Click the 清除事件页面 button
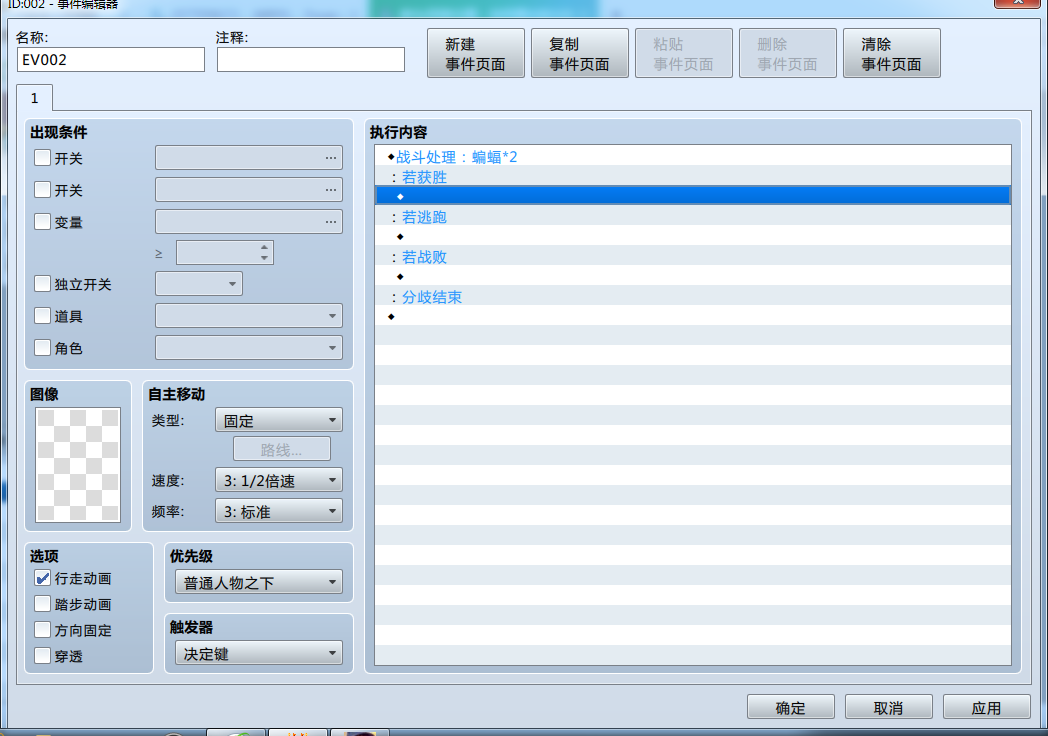The image size is (1048, 736). [892, 53]
